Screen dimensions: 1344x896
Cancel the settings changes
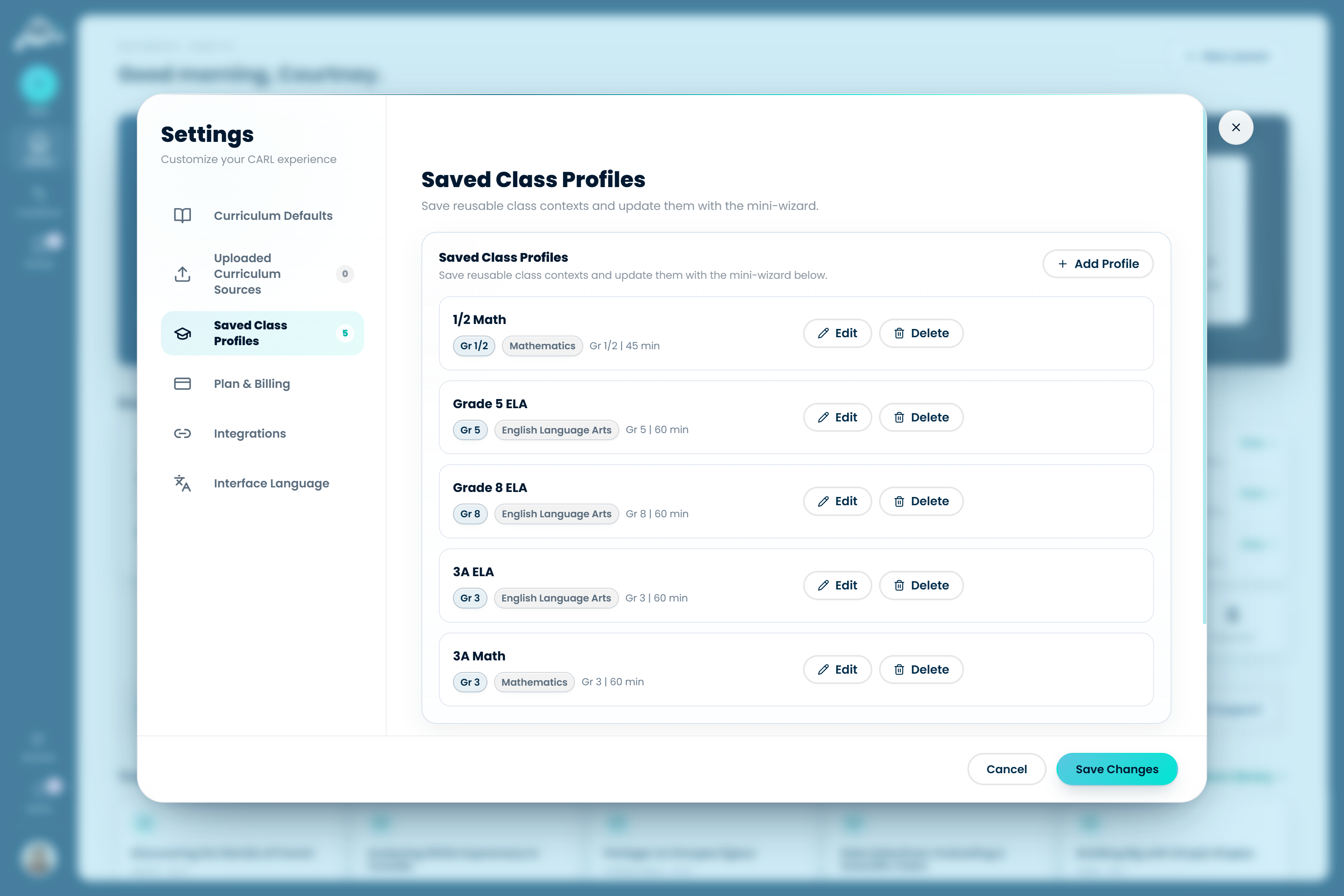(1006, 769)
